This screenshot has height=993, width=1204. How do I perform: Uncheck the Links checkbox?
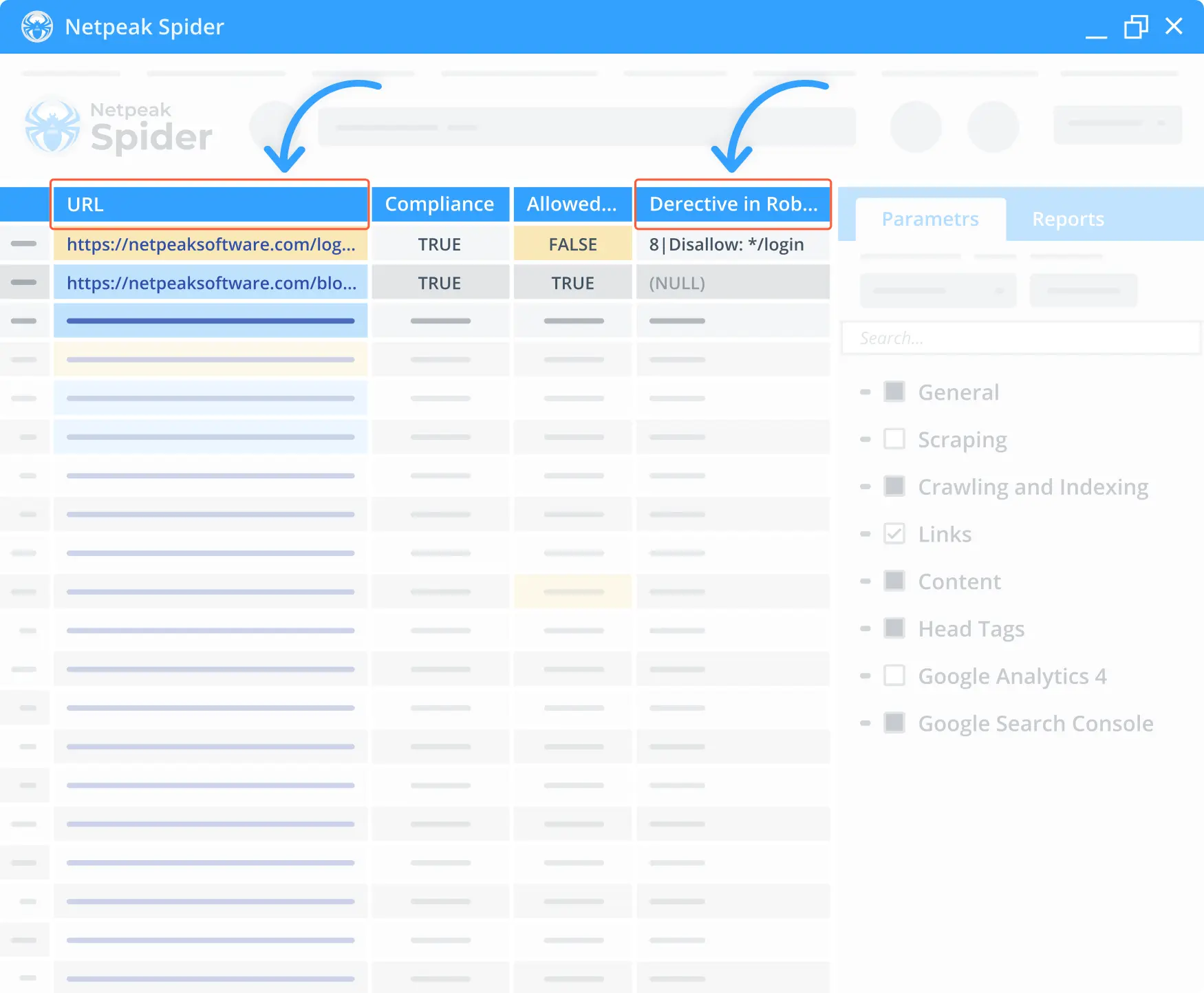pos(894,534)
